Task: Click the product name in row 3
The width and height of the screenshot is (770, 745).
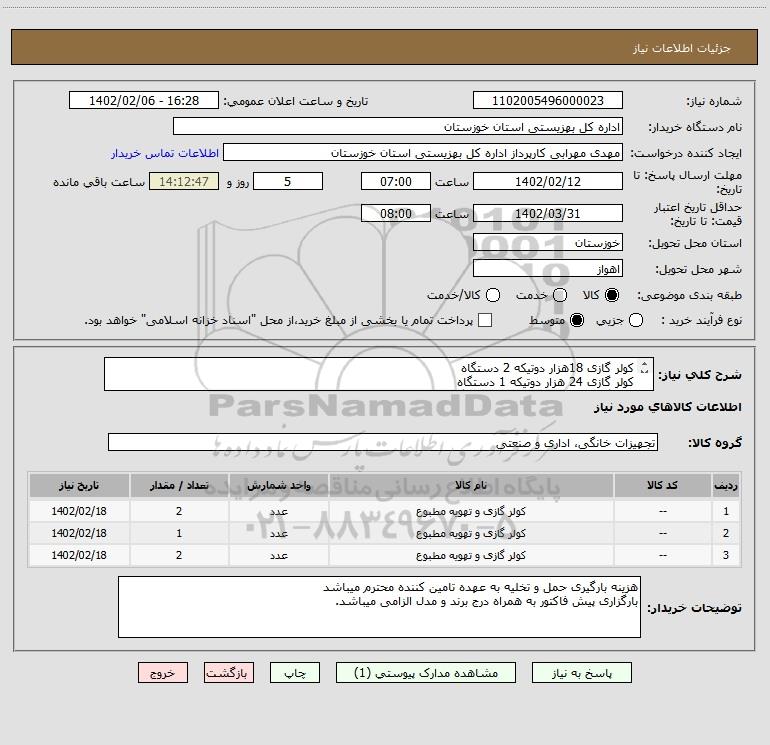Action: click(471, 555)
